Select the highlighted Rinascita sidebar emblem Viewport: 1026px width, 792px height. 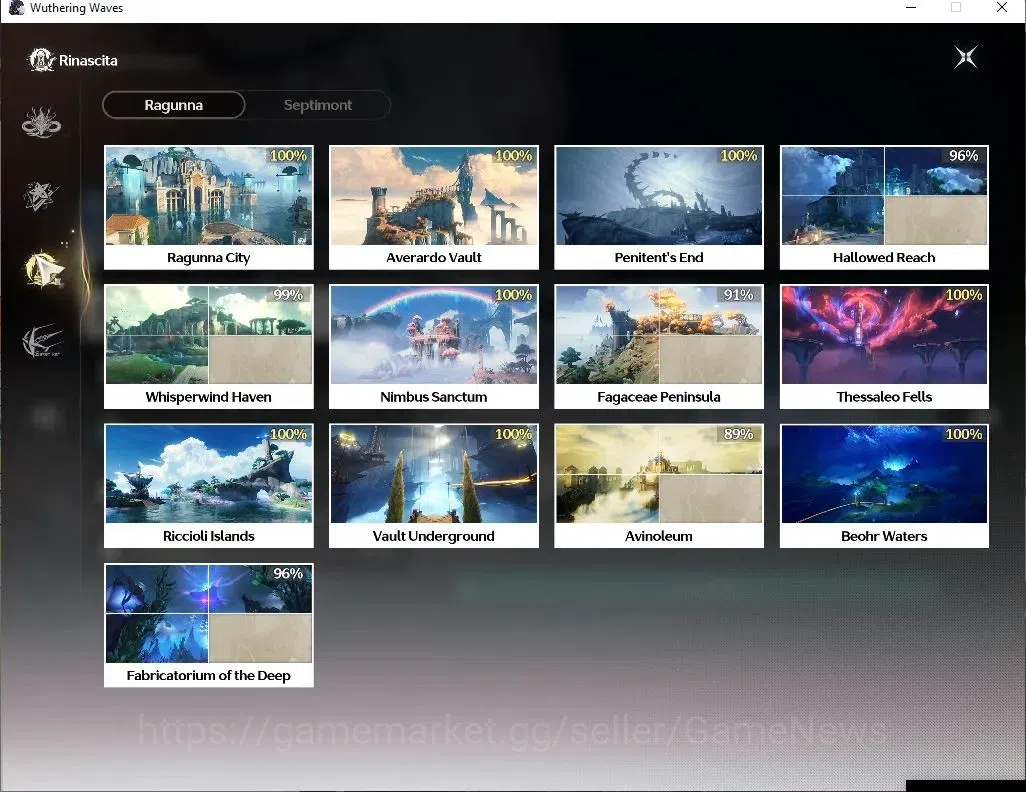pyautogui.click(x=44, y=269)
